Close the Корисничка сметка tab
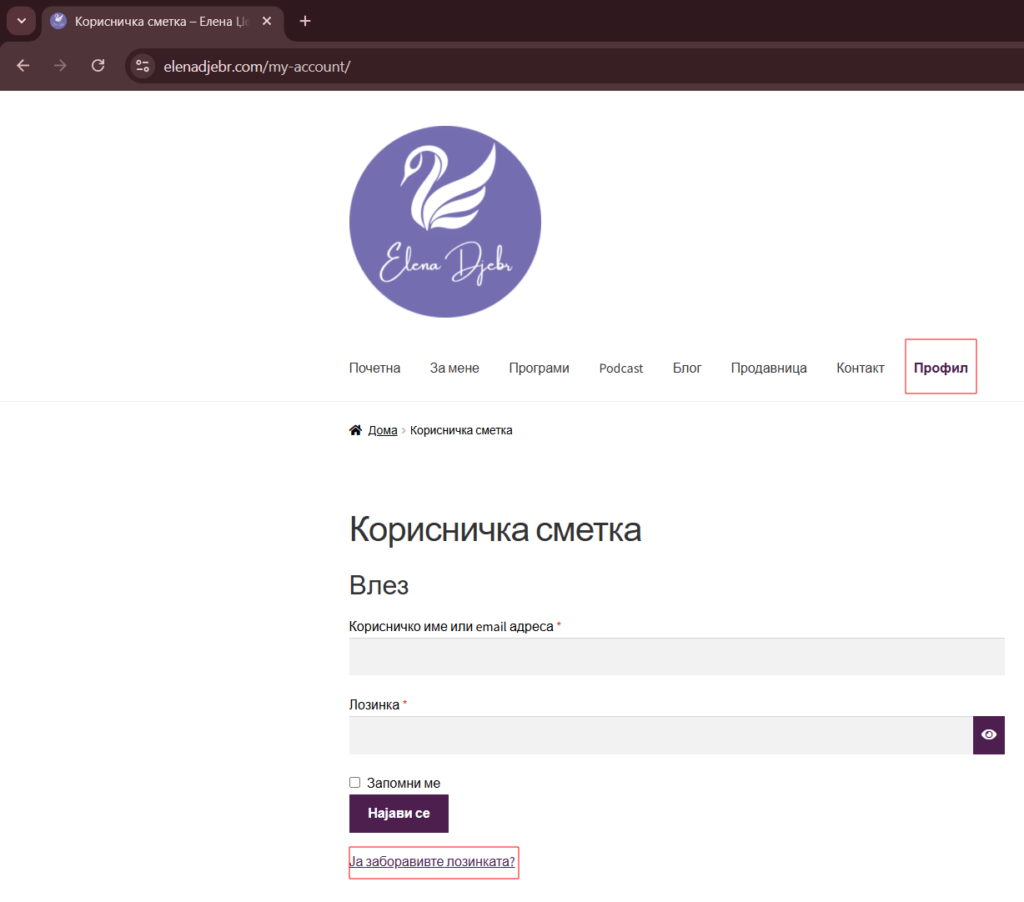Viewport: 1024px width, 902px height. tap(267, 21)
